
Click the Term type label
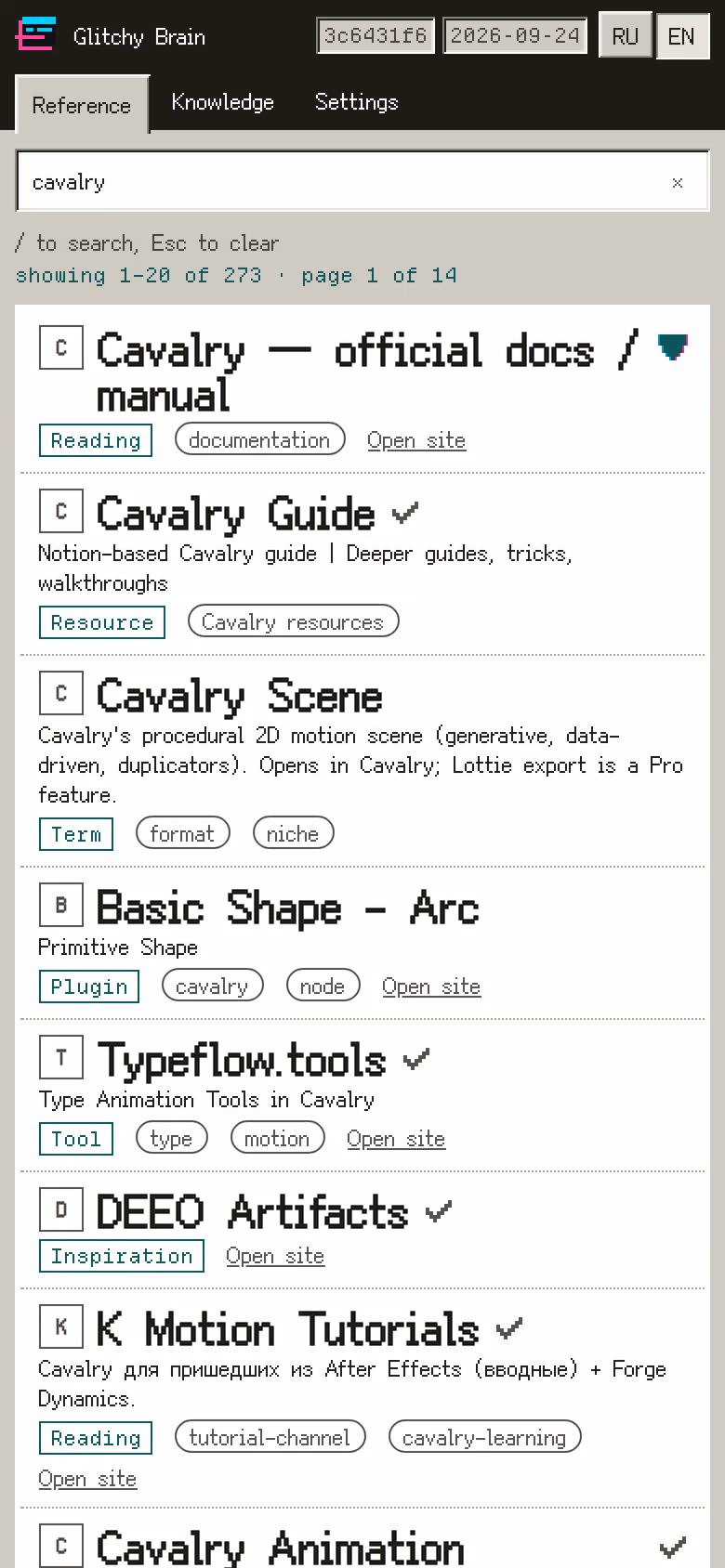click(76, 834)
